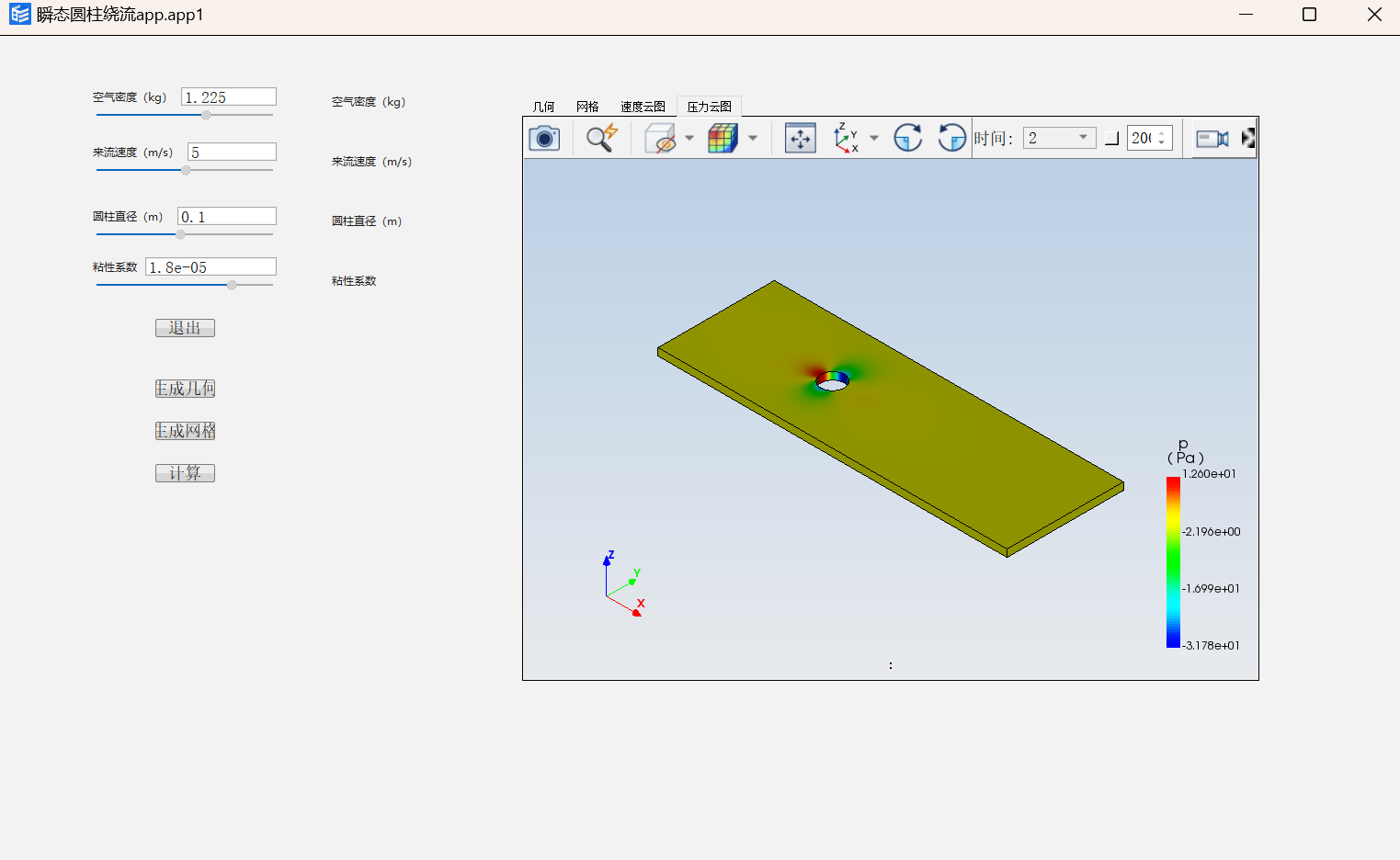Image resolution: width=1400 pixels, height=860 pixels.
Task: Click the 粘性系数 slider handle
Action: [232, 285]
